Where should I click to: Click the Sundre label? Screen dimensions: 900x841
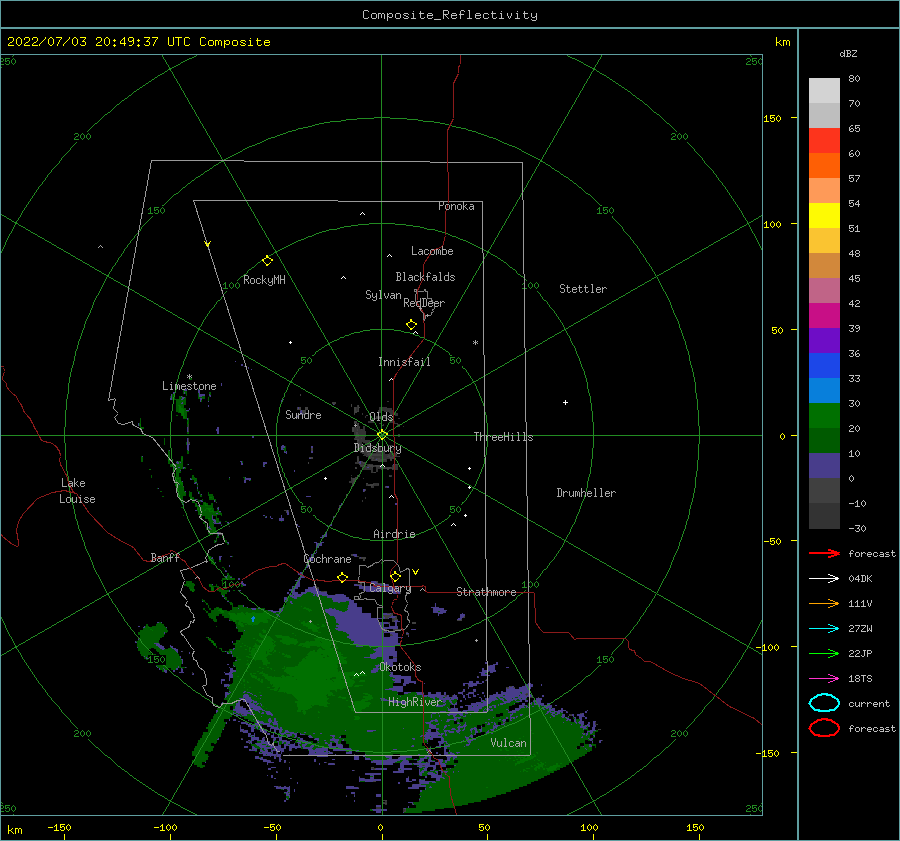point(303,414)
